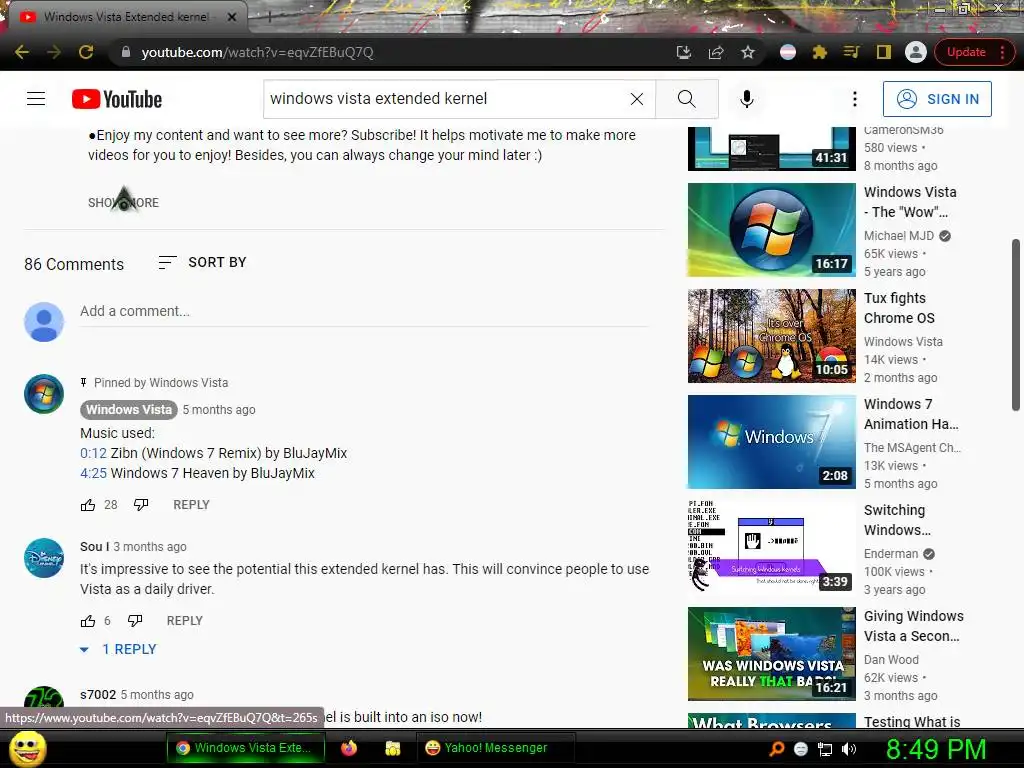
Task: Click the tray search magnifier icon
Action: (776, 749)
